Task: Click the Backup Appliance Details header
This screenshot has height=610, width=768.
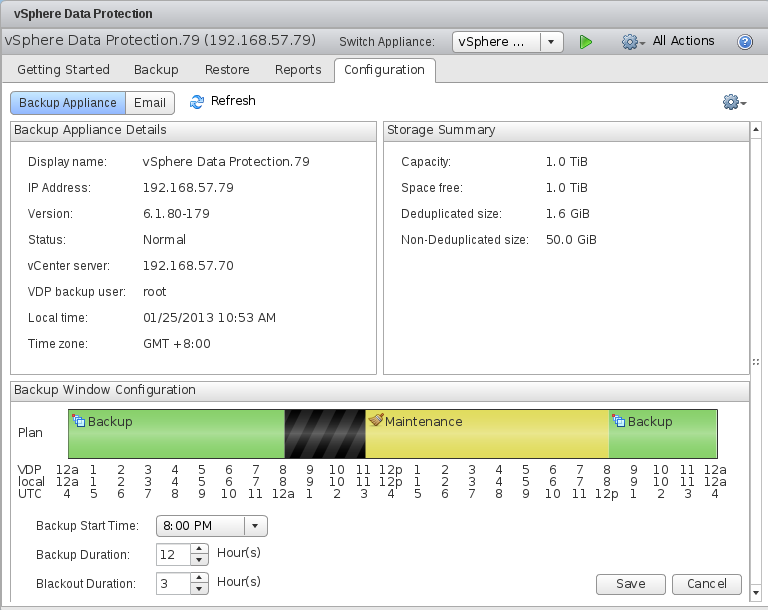Action: click(x=193, y=130)
